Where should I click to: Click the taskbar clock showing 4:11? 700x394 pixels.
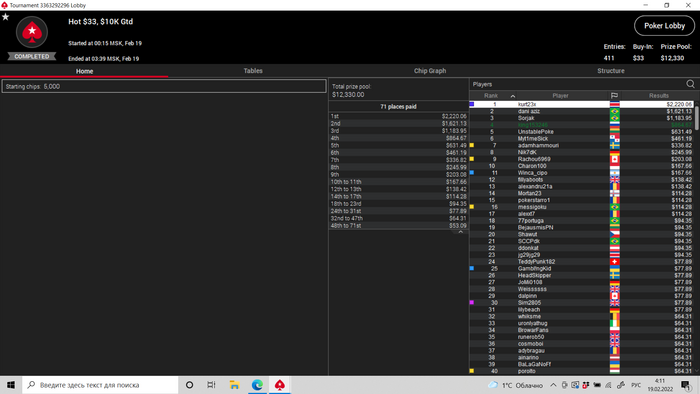[660, 385]
